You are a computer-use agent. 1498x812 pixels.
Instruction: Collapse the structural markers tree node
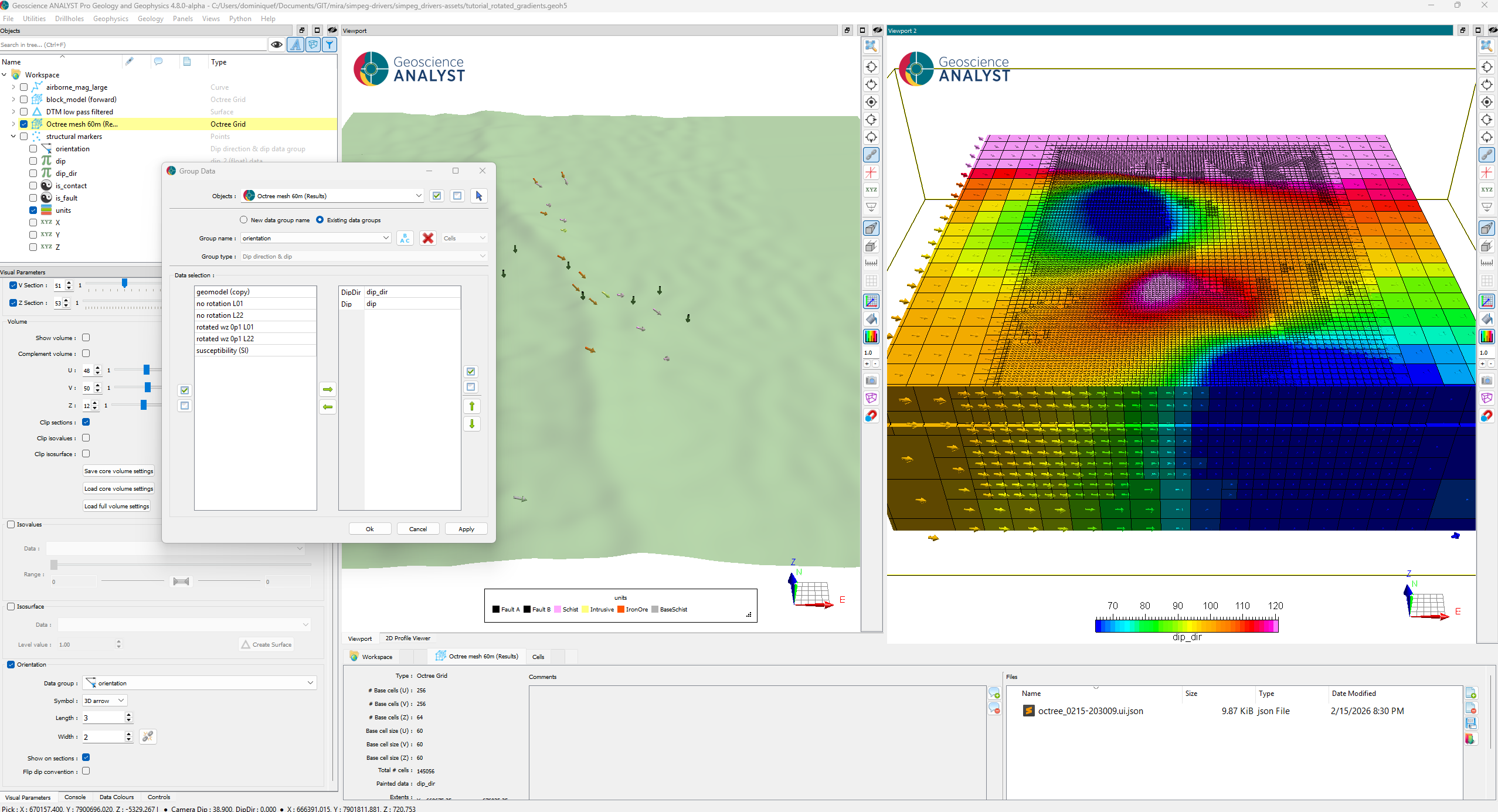coord(13,137)
